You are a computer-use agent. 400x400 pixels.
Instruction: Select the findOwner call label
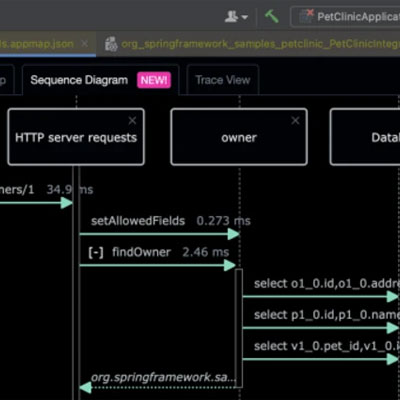click(141, 252)
